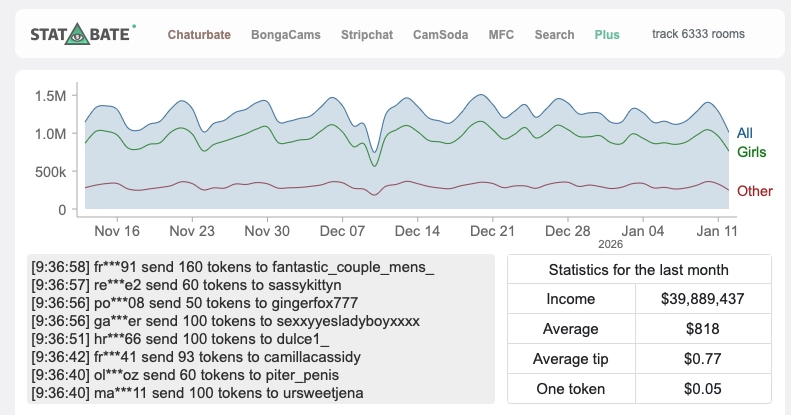791x415 pixels.
Task: Click 'Statistics for the last month' header
Action: pyautogui.click(x=639, y=270)
